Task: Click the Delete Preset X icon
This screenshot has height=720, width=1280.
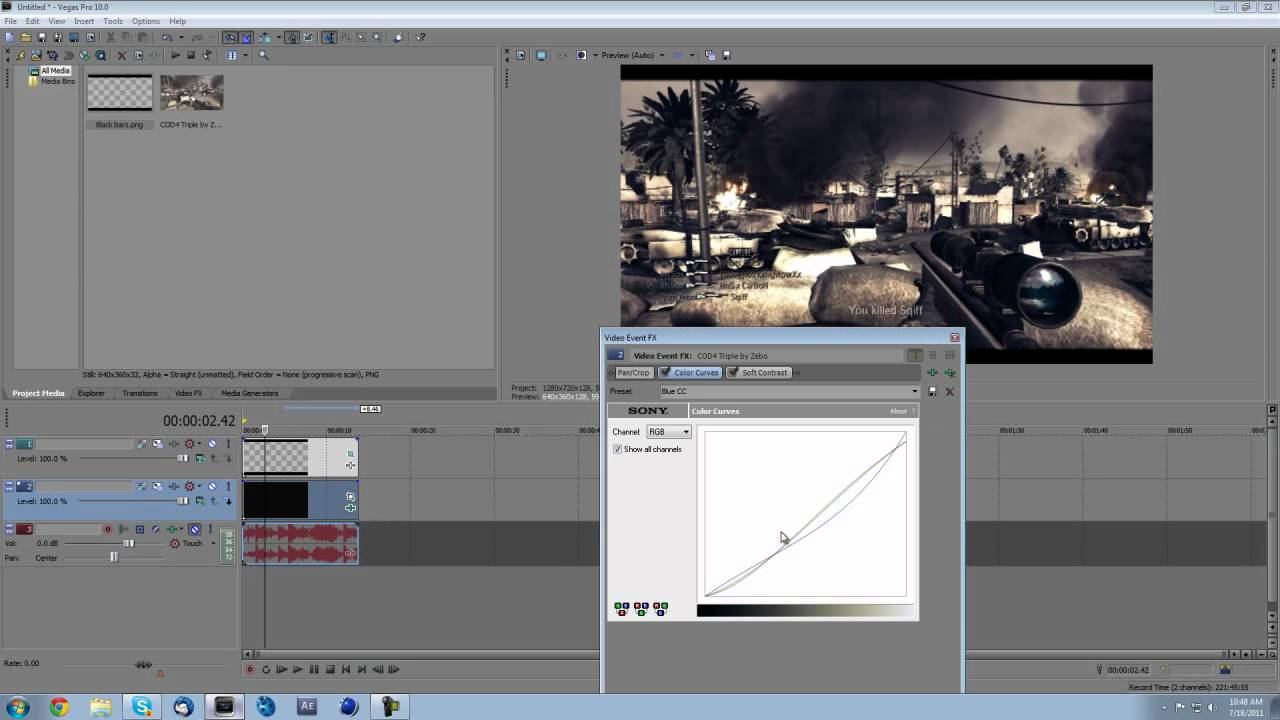Action: click(x=949, y=392)
